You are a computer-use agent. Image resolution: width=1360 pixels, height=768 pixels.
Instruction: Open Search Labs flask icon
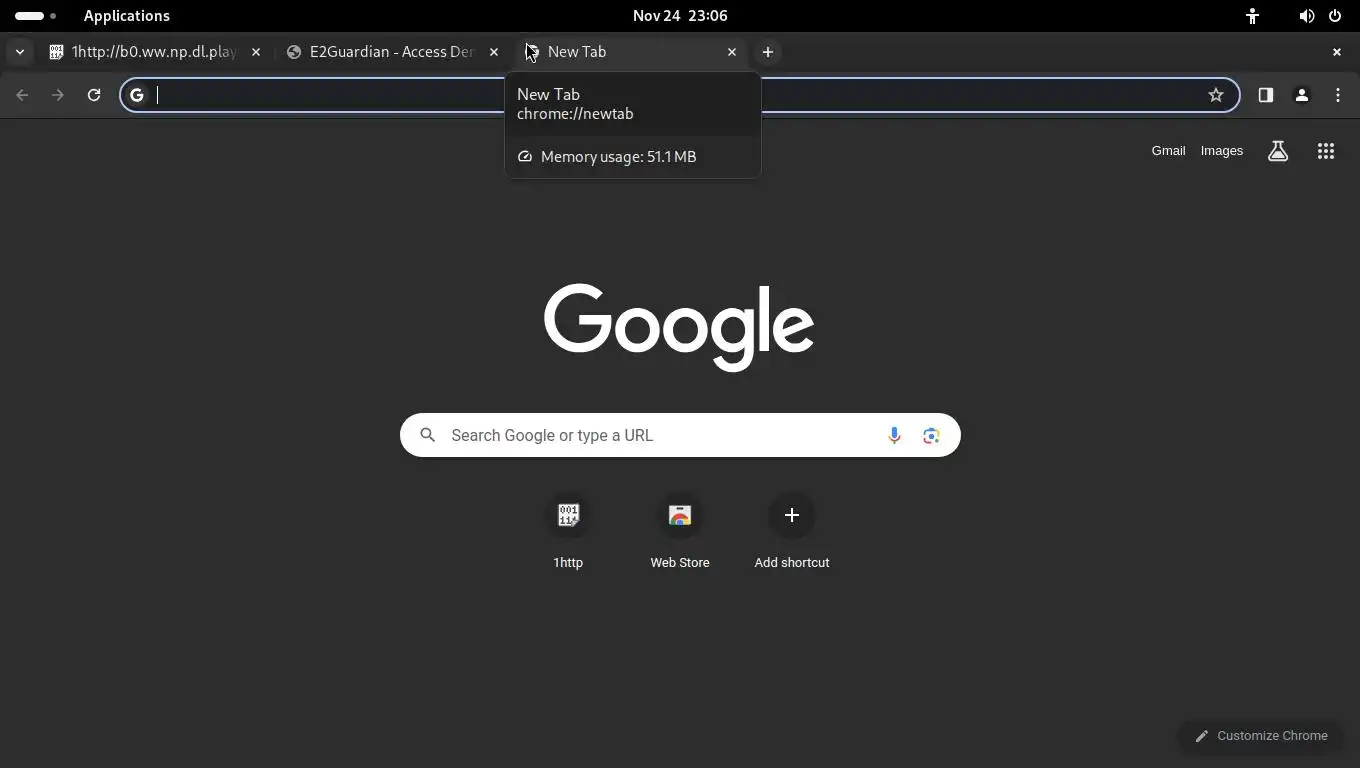click(1278, 151)
